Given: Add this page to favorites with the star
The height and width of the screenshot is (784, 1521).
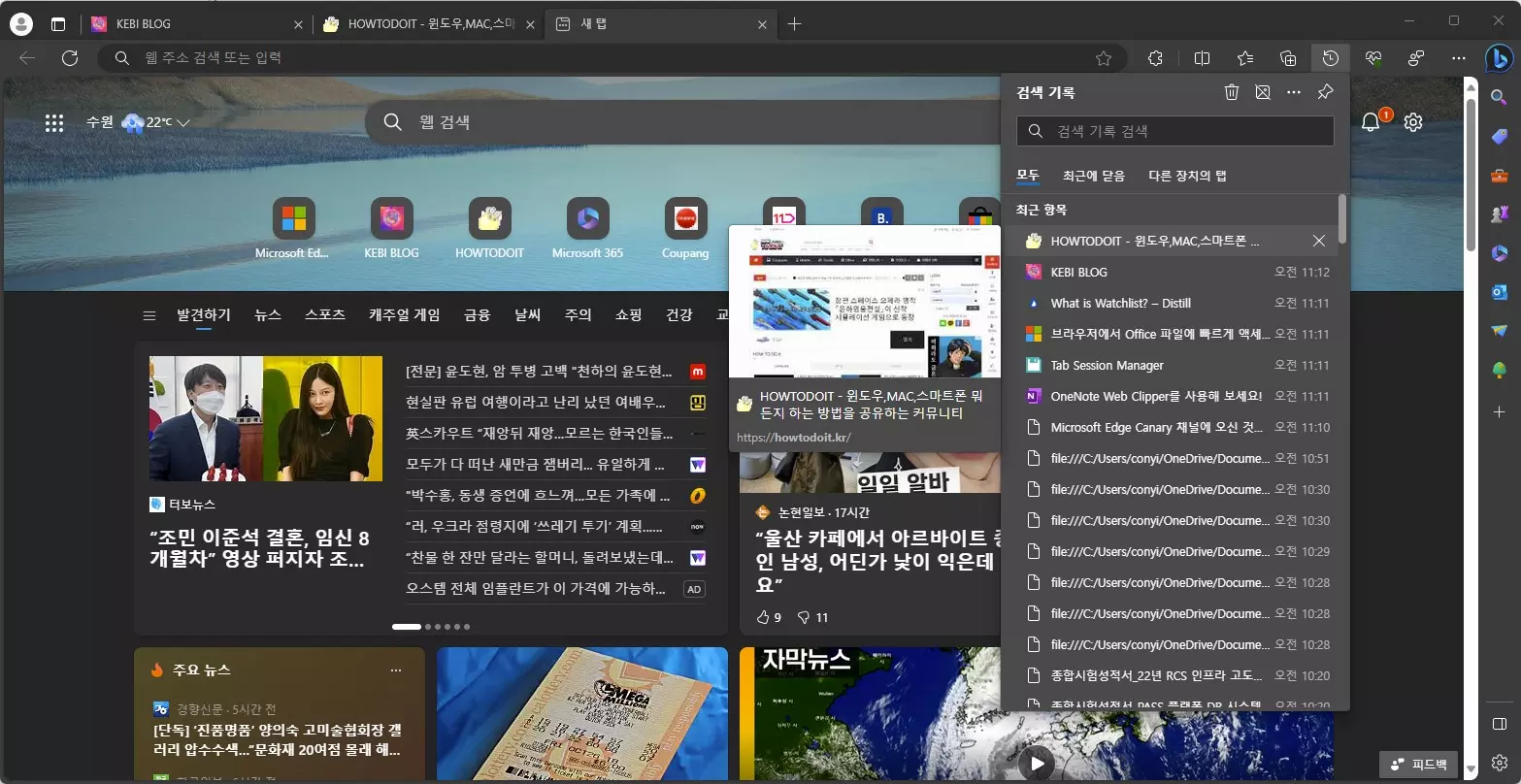Looking at the screenshot, I should click(x=1104, y=58).
